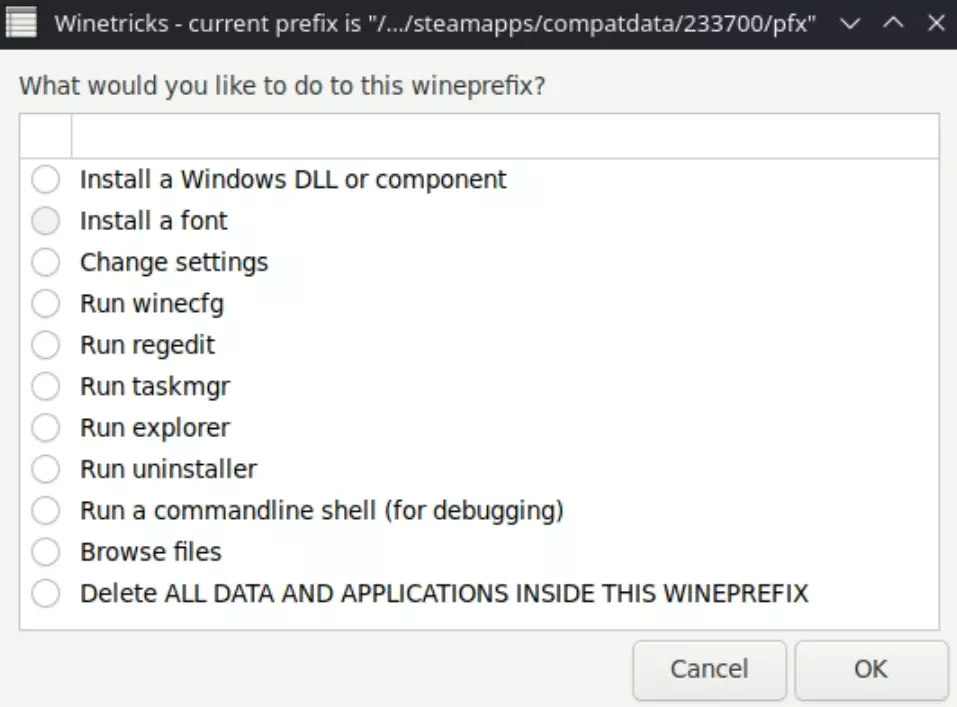
Task: Click the narrow radio column header
Action: [x=46, y=136]
